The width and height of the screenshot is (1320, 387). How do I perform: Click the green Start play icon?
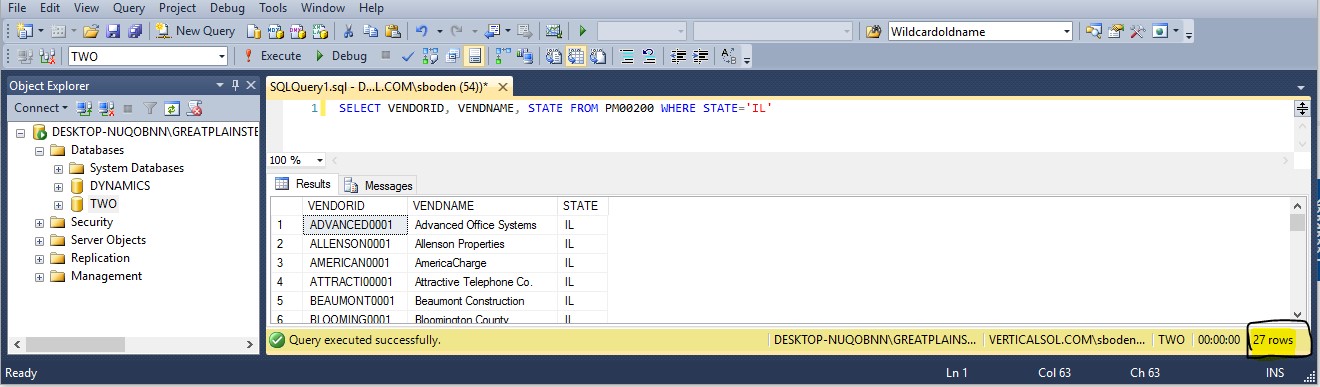(x=582, y=31)
